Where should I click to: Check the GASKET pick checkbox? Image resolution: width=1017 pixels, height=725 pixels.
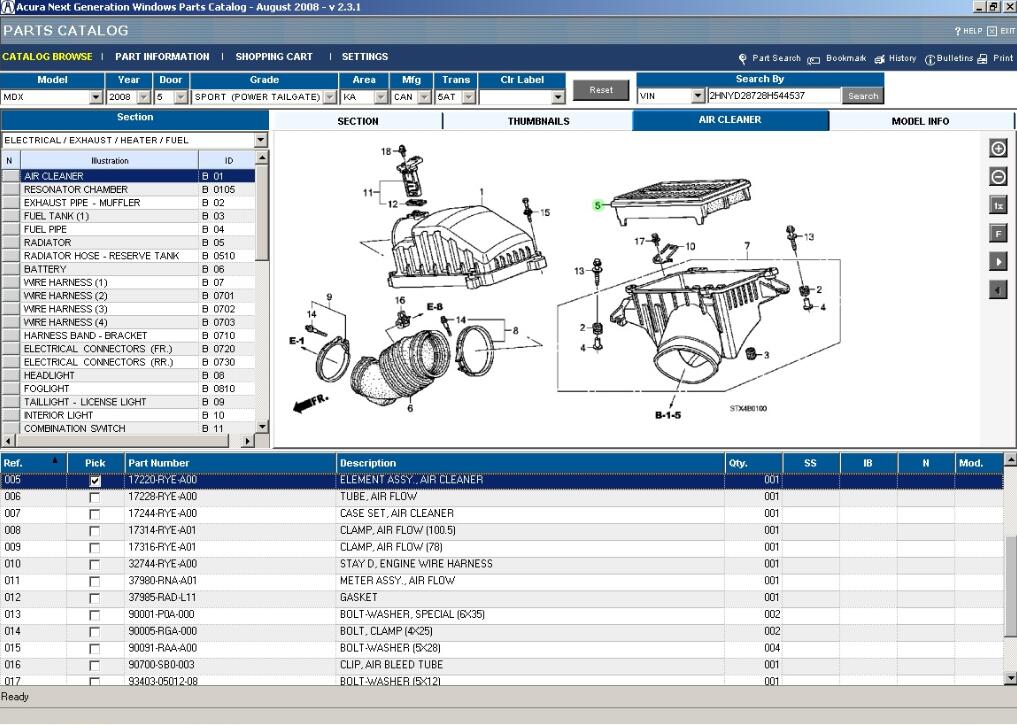(95, 599)
